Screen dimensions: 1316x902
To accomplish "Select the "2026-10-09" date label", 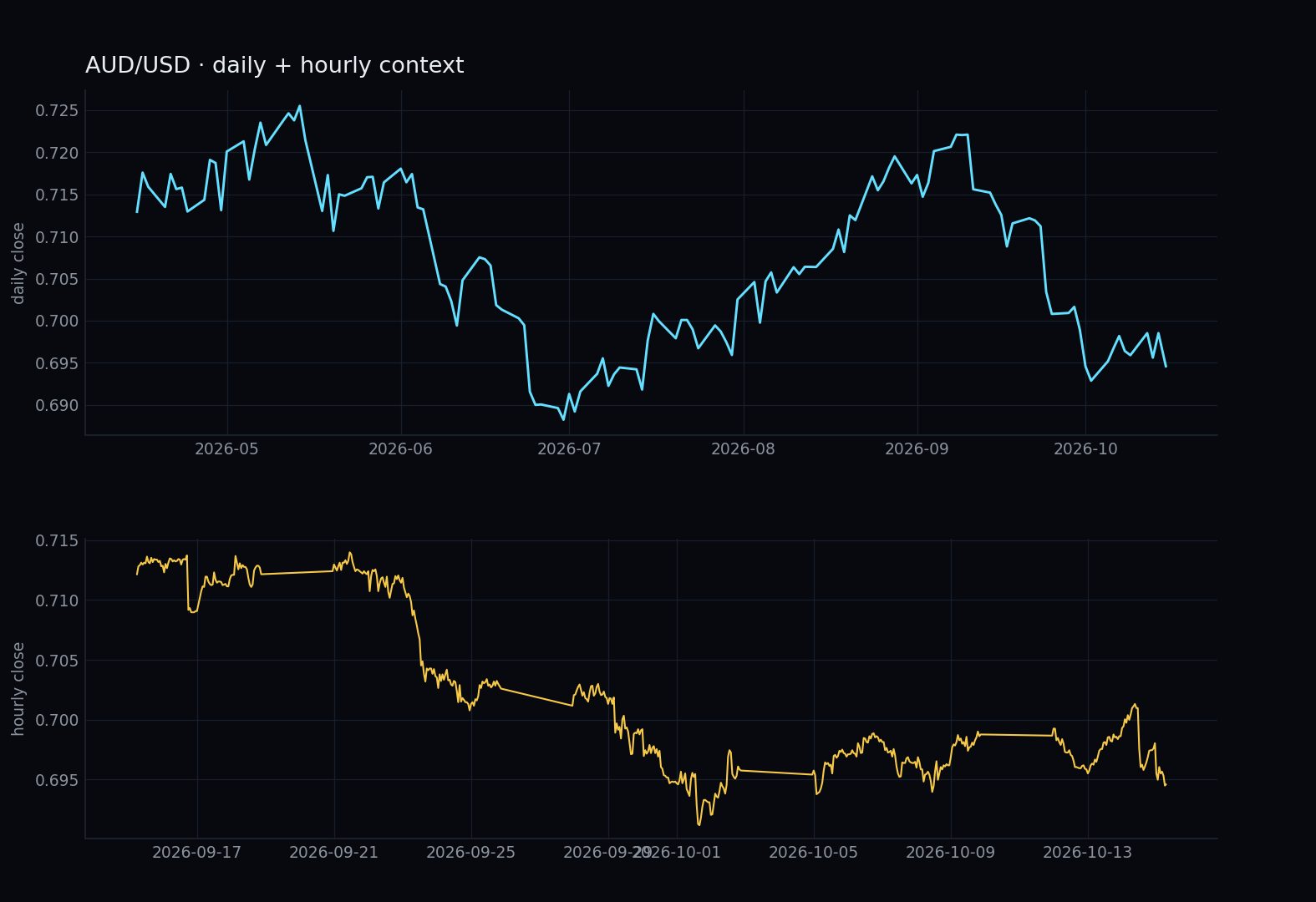I will coord(951,852).
